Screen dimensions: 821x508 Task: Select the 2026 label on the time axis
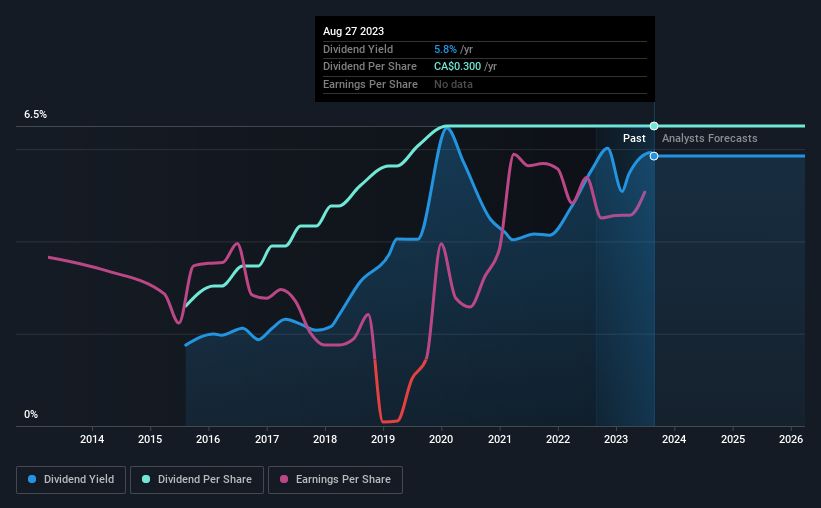click(791, 439)
